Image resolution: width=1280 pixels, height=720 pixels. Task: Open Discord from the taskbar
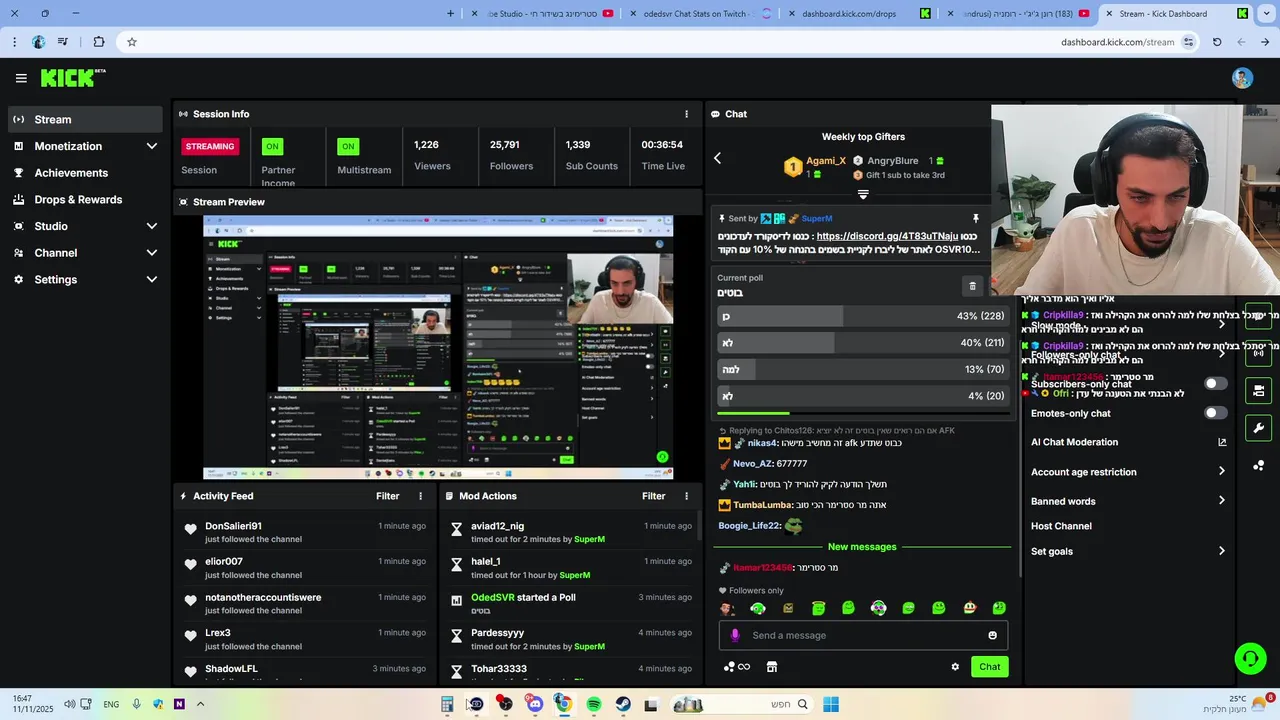(535, 704)
